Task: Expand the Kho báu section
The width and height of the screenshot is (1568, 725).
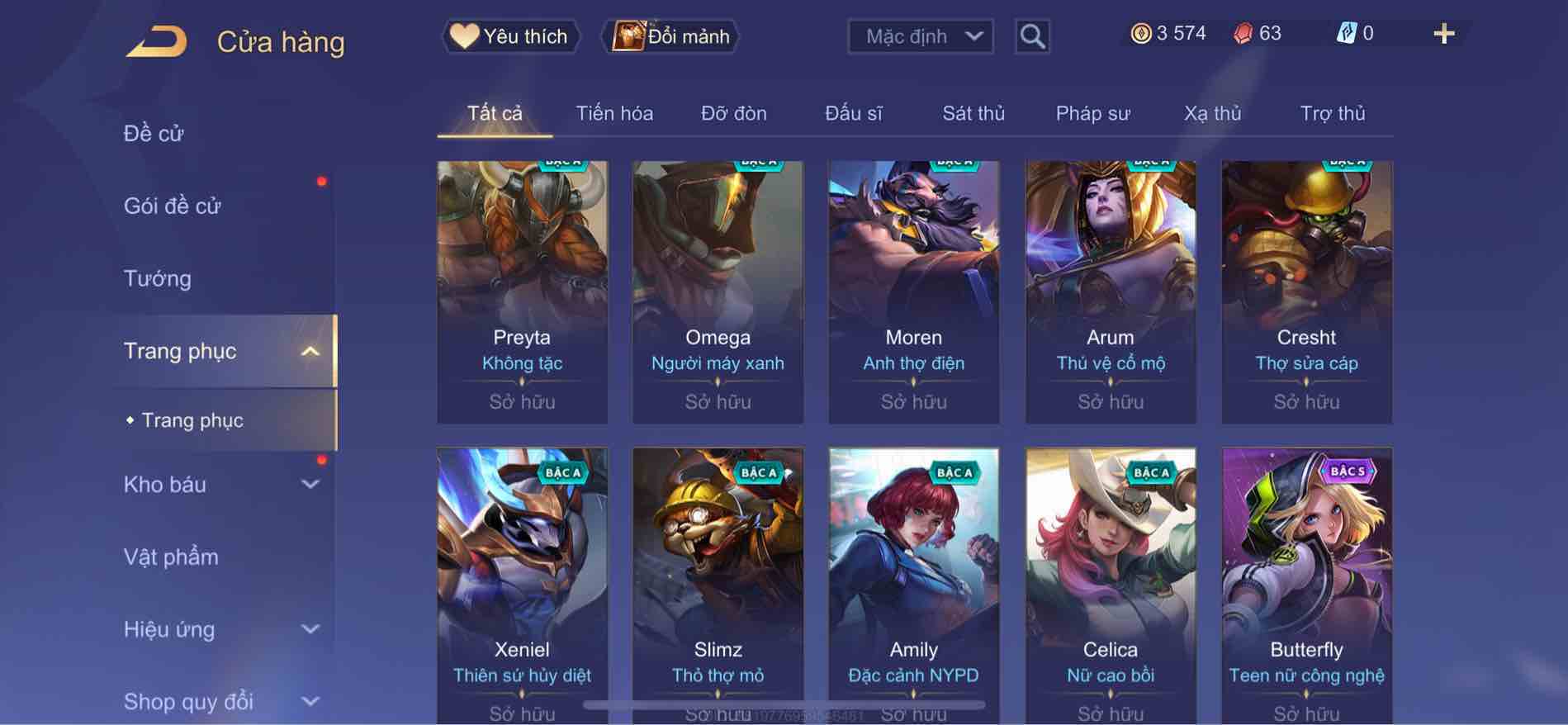Action: (x=310, y=485)
